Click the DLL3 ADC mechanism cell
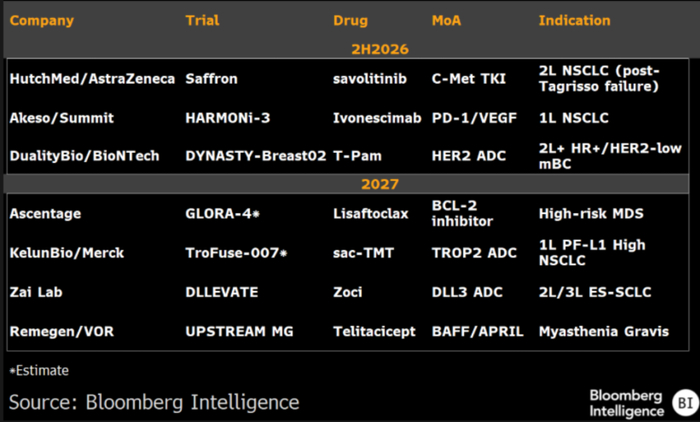 [467, 292]
